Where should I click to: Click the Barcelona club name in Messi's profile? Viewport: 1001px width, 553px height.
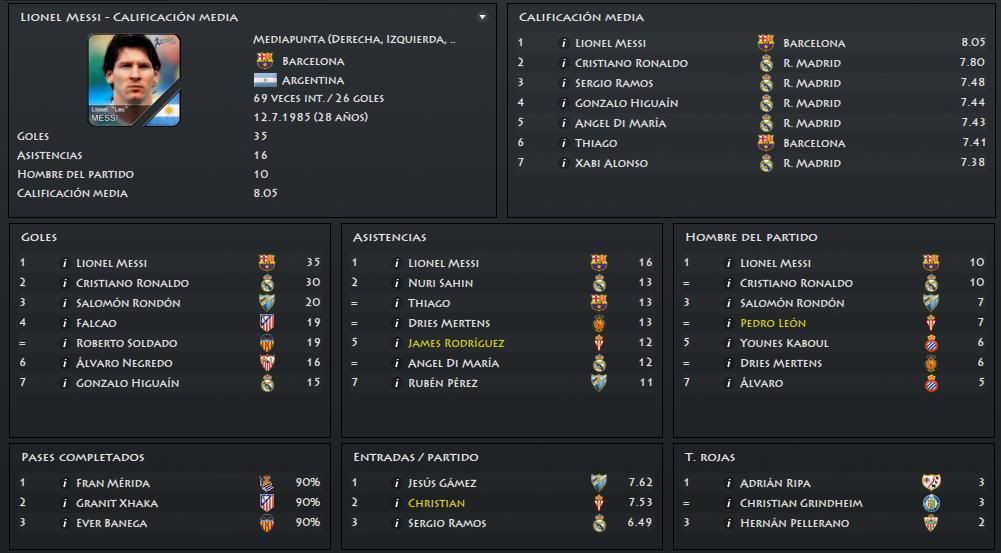pos(313,61)
